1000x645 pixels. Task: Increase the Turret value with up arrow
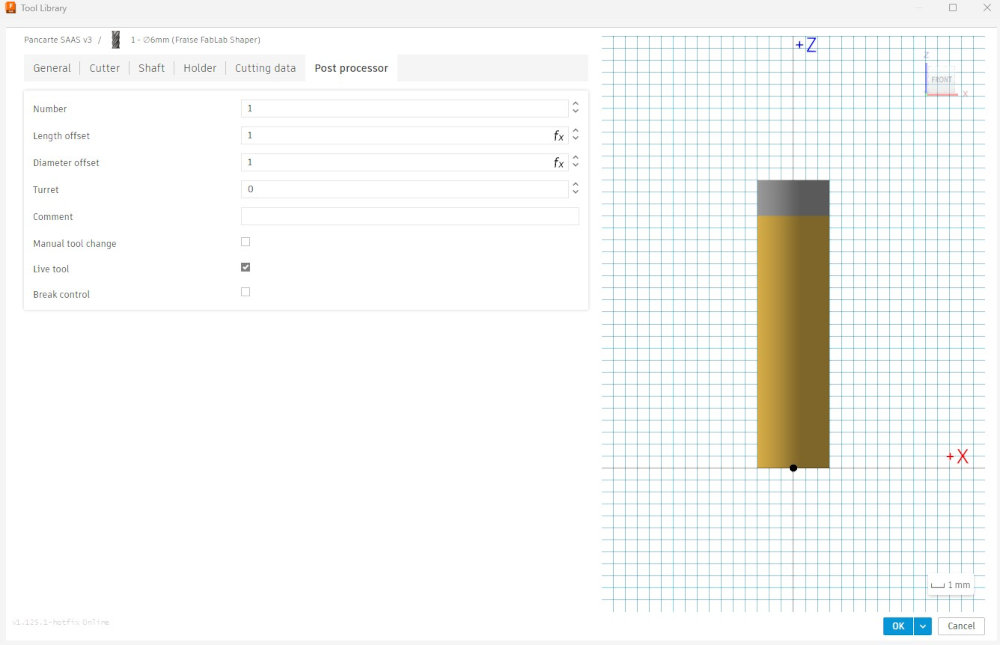tap(575, 184)
